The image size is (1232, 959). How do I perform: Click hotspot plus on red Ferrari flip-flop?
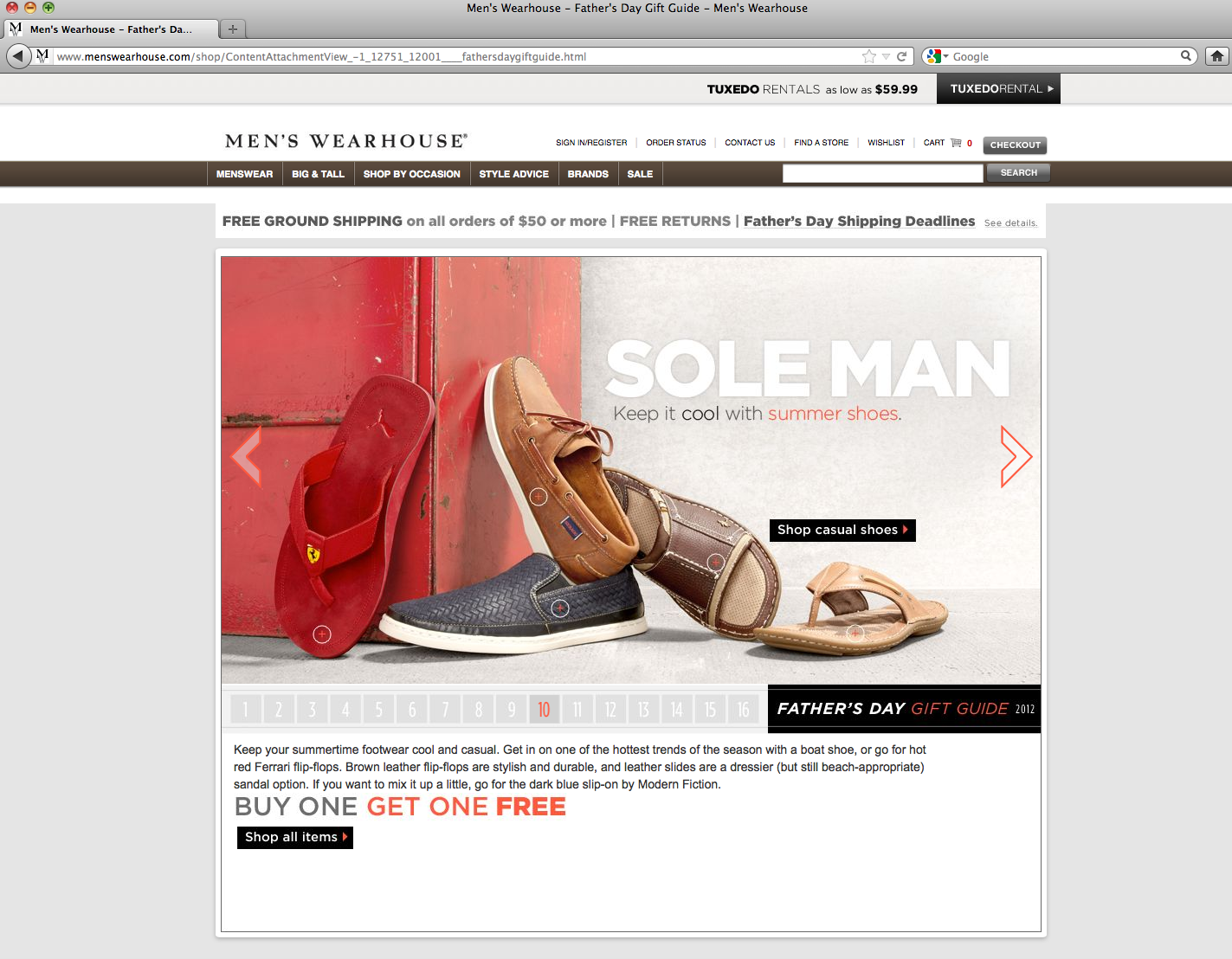322,634
